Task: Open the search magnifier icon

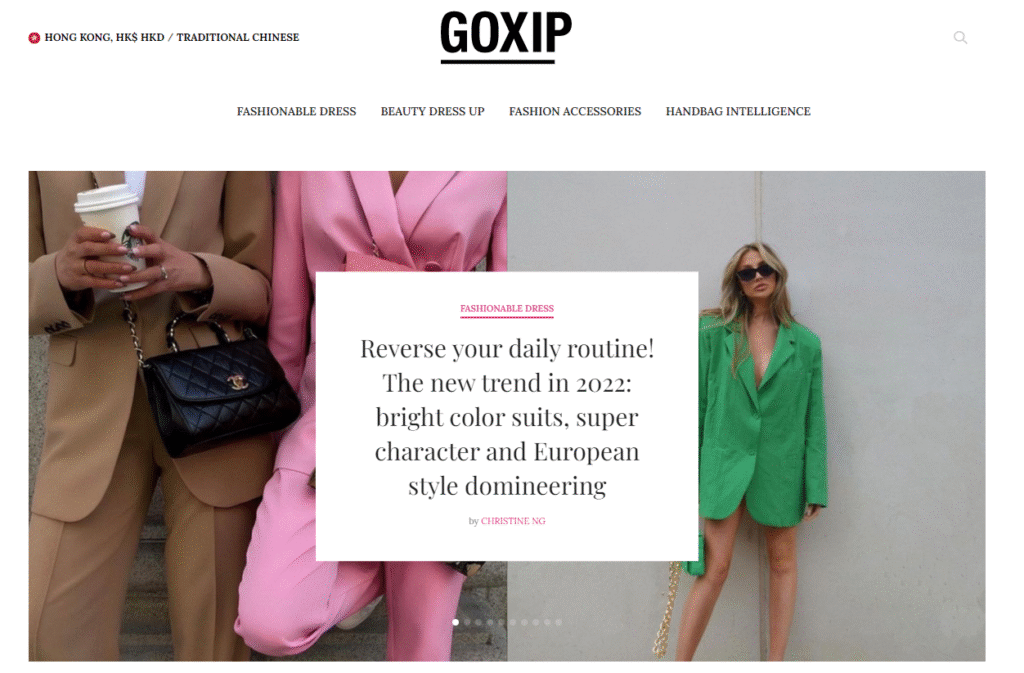Action: click(959, 37)
